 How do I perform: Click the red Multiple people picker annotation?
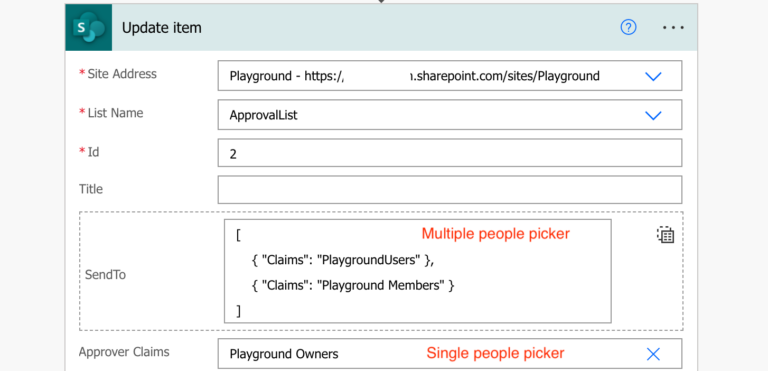(496, 234)
